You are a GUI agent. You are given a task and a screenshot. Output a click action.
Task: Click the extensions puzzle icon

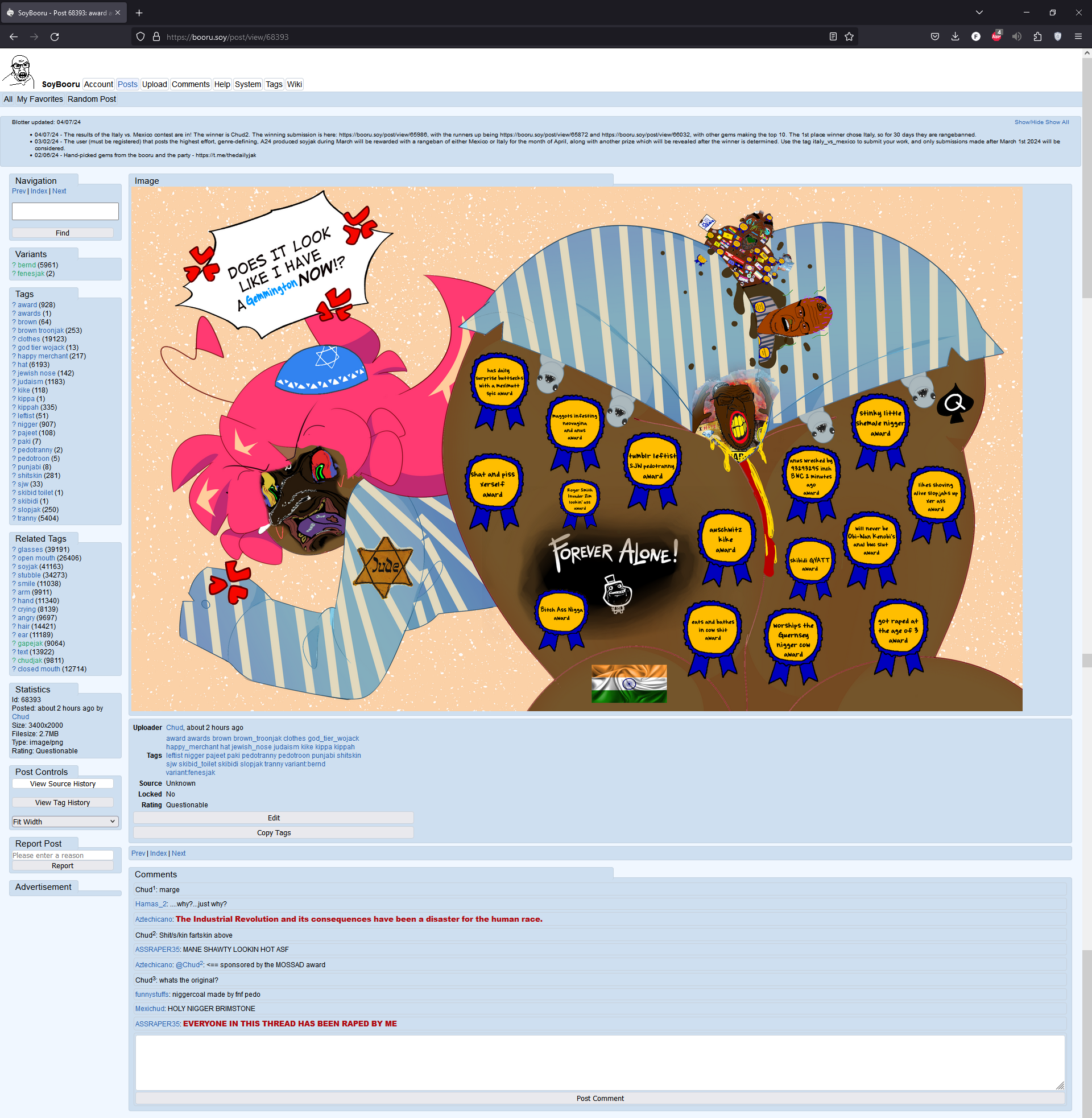pyautogui.click(x=1037, y=37)
